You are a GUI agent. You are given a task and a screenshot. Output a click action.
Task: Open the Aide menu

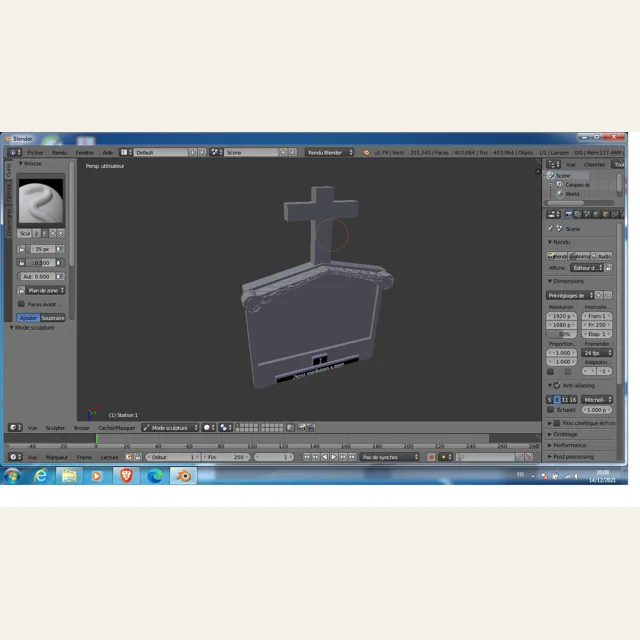[108, 152]
